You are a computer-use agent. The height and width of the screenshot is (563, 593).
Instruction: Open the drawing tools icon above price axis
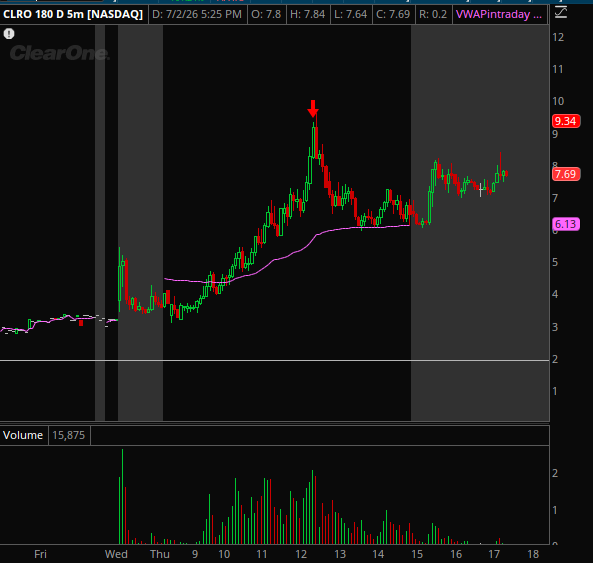pyautogui.click(x=560, y=13)
